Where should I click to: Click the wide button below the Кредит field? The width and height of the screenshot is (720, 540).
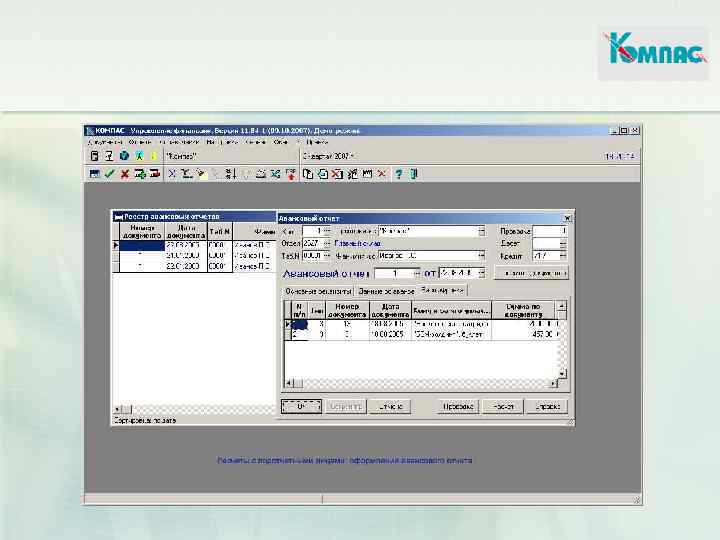(x=531, y=273)
